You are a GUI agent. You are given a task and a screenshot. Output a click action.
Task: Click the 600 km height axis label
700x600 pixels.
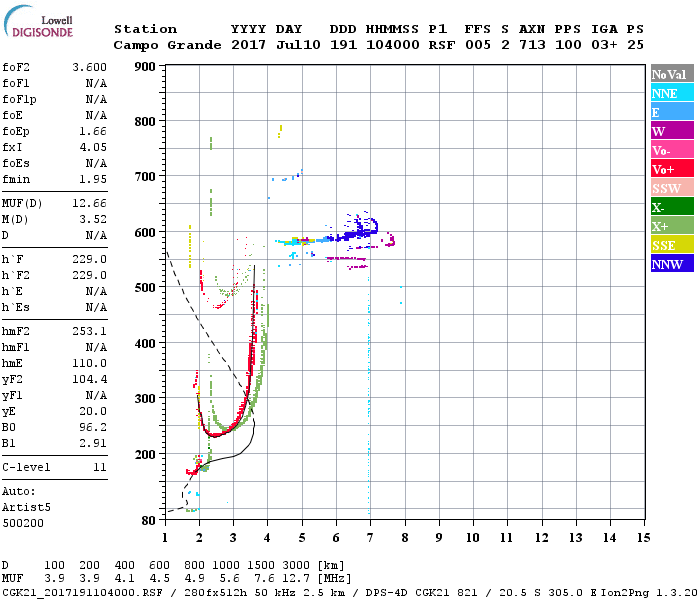click(x=145, y=233)
